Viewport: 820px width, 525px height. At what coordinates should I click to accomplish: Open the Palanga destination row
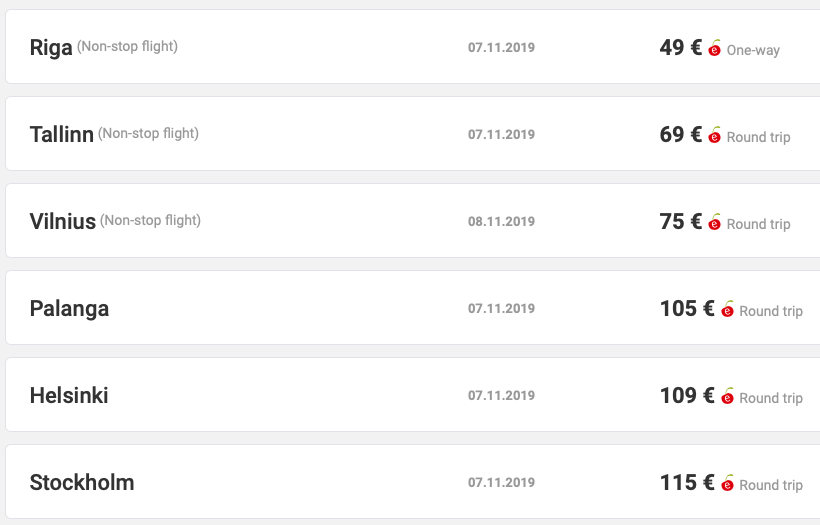click(413, 307)
